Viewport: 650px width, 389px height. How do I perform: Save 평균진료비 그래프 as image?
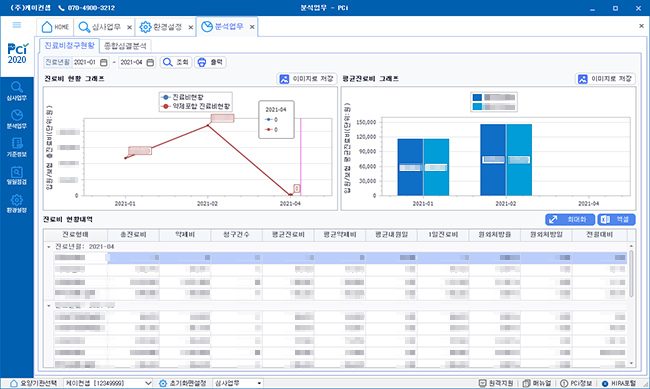tap(605, 79)
